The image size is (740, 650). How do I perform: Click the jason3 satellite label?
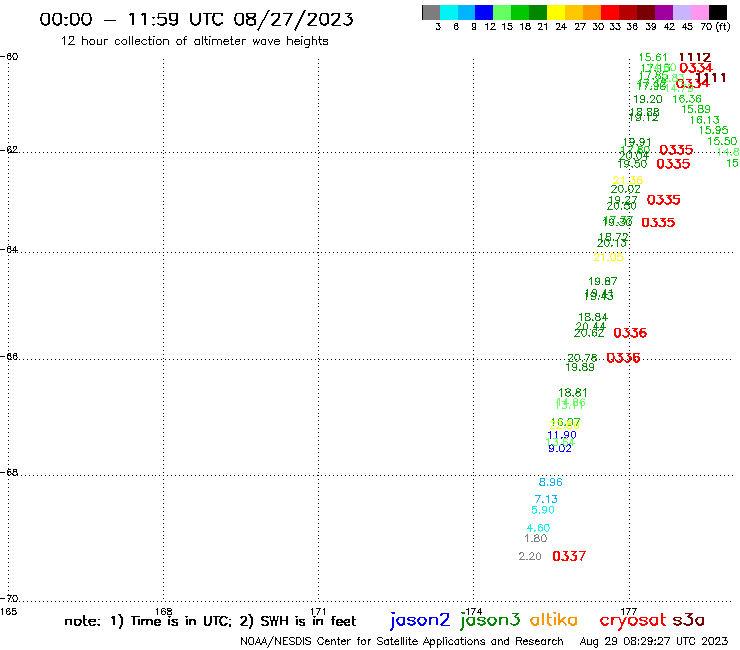[490, 620]
